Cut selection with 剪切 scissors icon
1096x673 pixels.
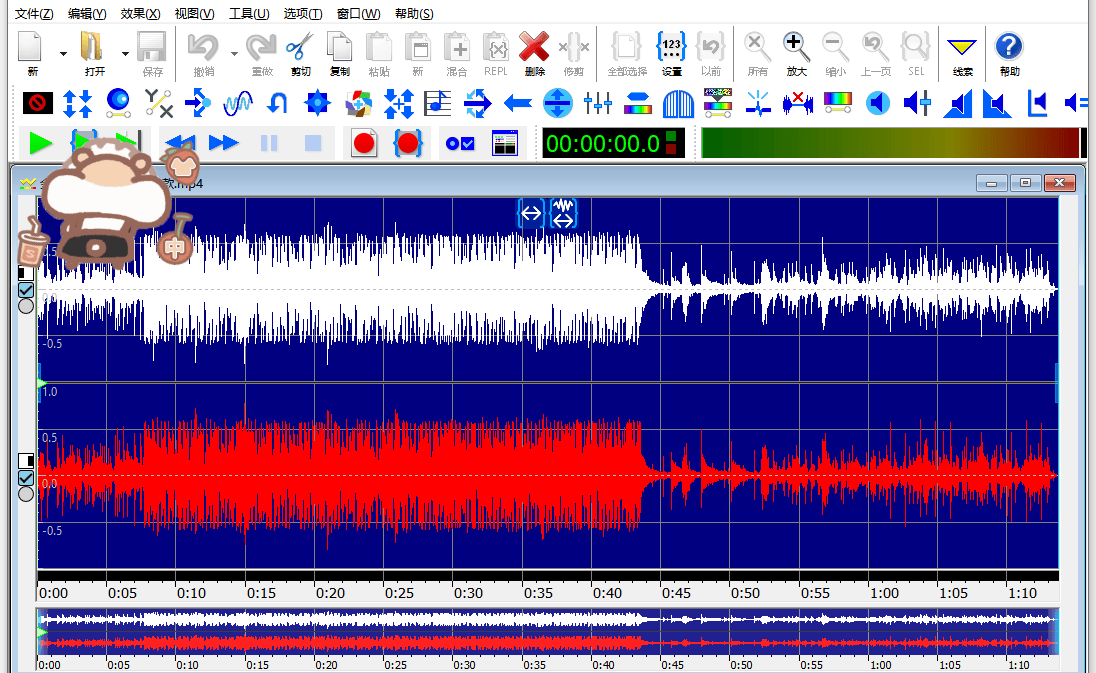point(300,53)
